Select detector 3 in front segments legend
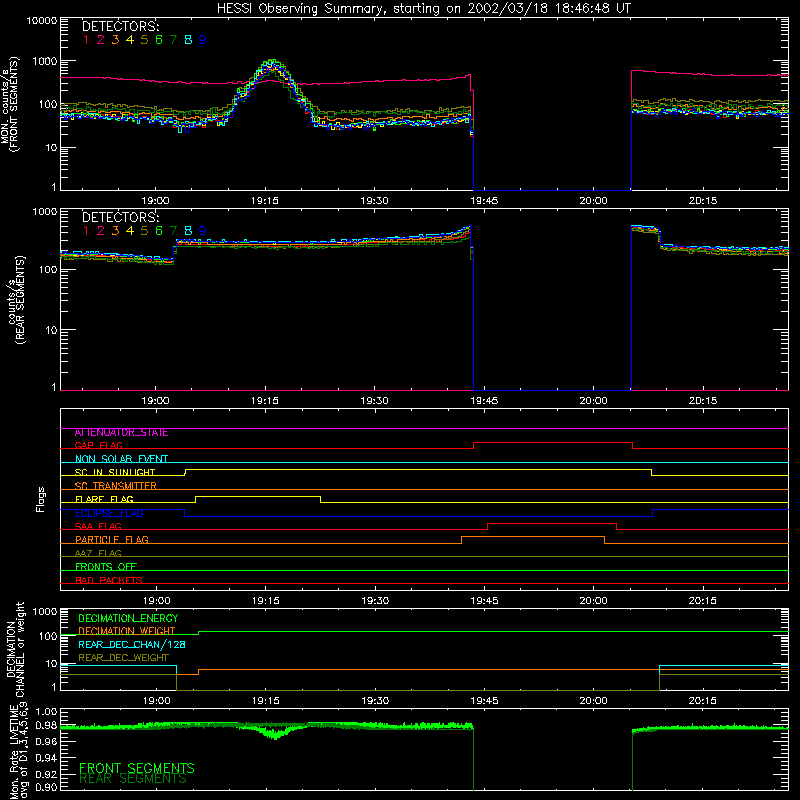Image resolution: width=800 pixels, height=800 pixels. [x=115, y=40]
